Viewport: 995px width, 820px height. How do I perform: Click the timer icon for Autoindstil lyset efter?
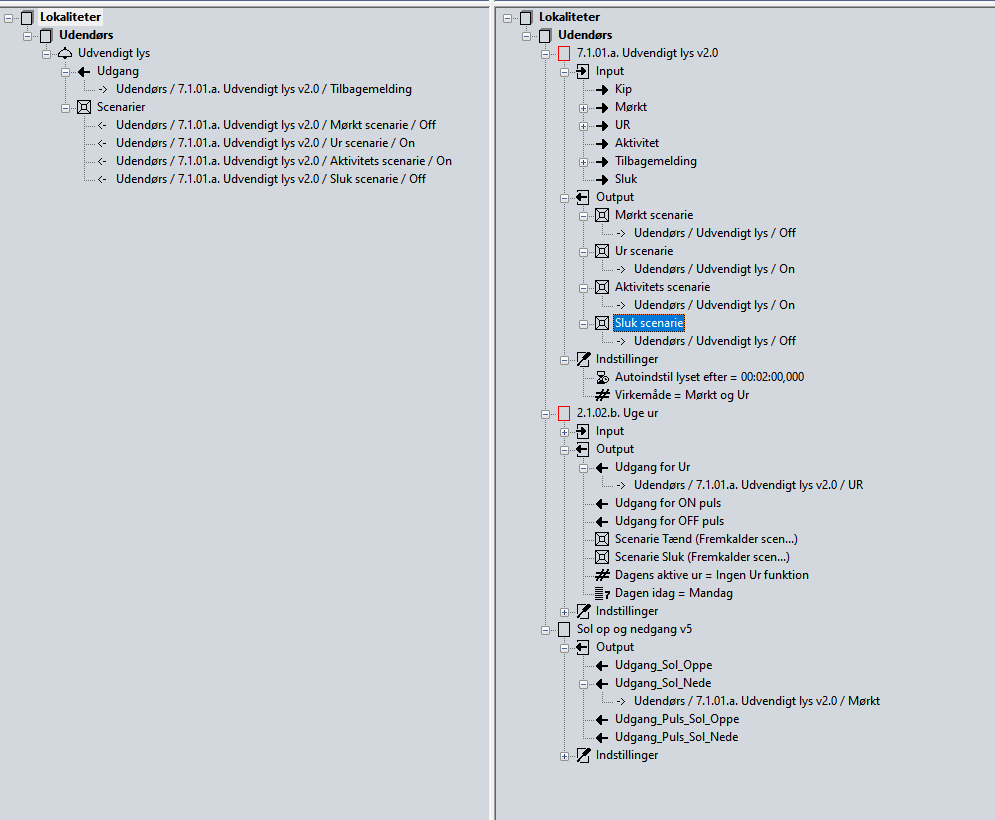click(602, 377)
